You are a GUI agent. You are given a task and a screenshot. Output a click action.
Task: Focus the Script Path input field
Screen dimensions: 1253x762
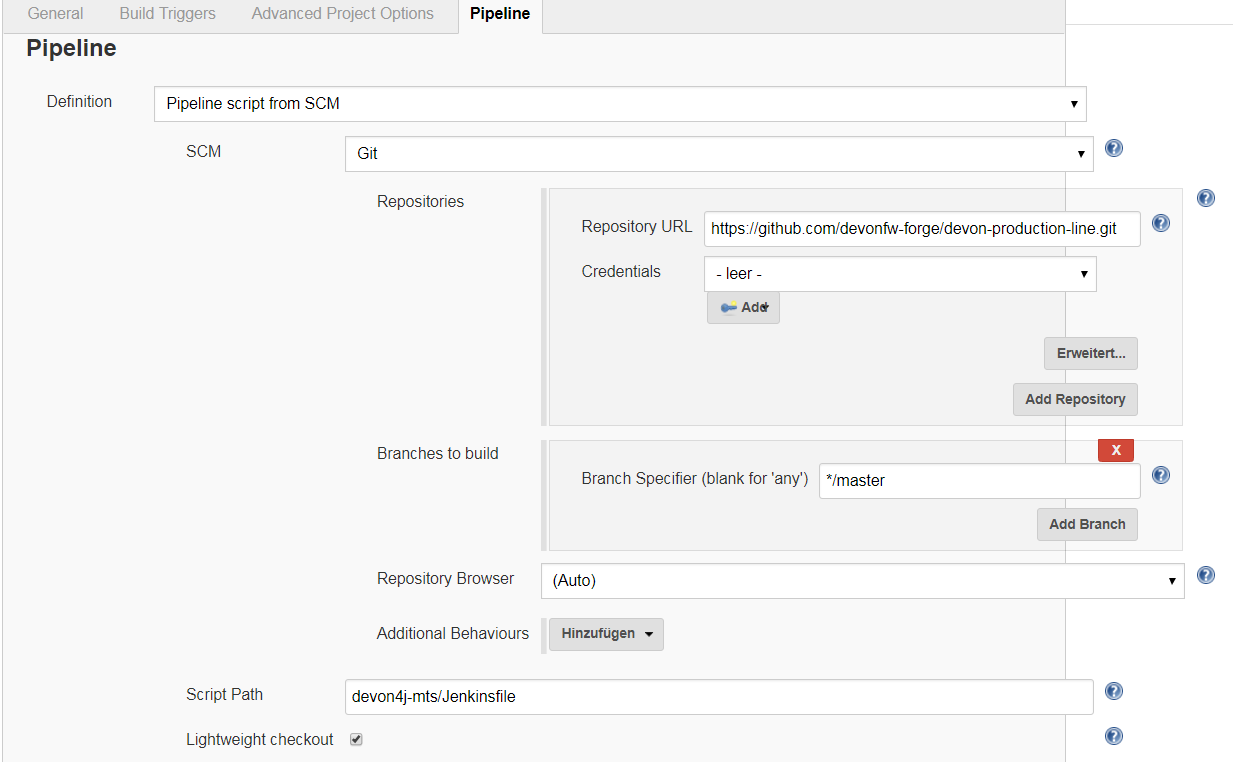click(x=719, y=697)
